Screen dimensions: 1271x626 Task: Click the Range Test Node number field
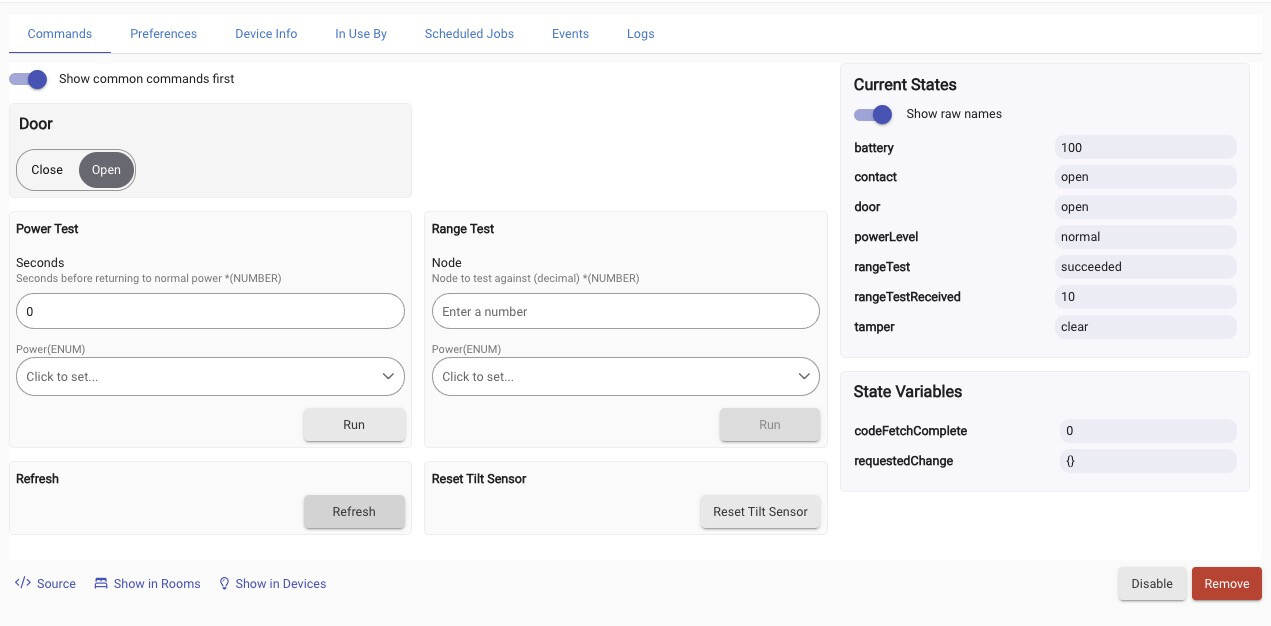[625, 312]
